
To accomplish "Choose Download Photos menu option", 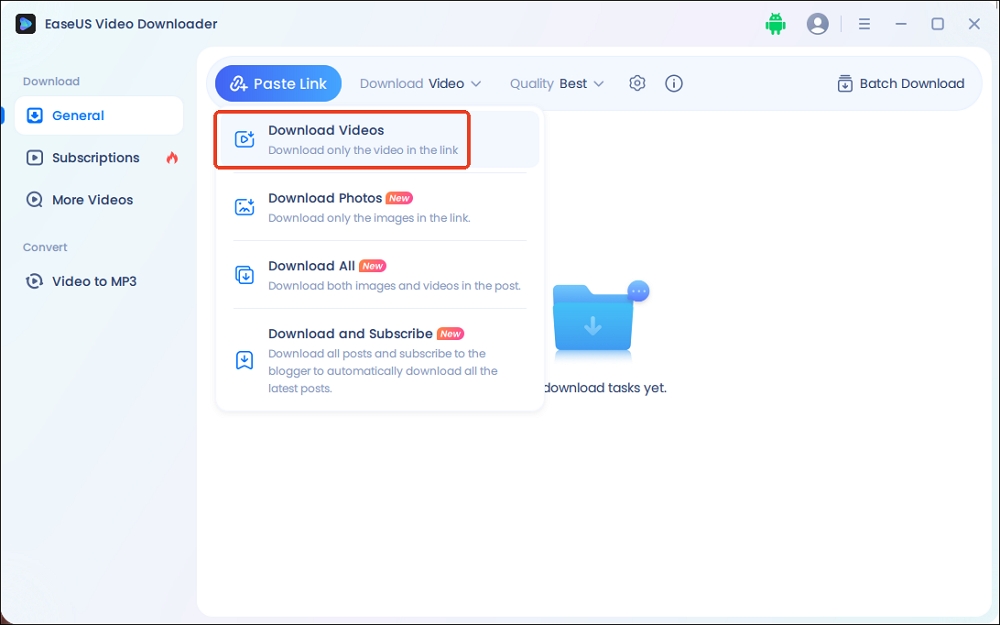I will (368, 207).
